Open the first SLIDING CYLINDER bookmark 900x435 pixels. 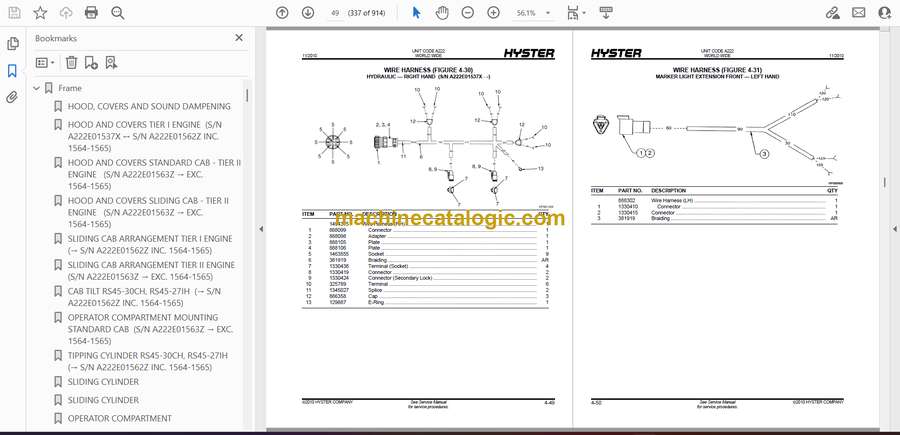(103, 382)
